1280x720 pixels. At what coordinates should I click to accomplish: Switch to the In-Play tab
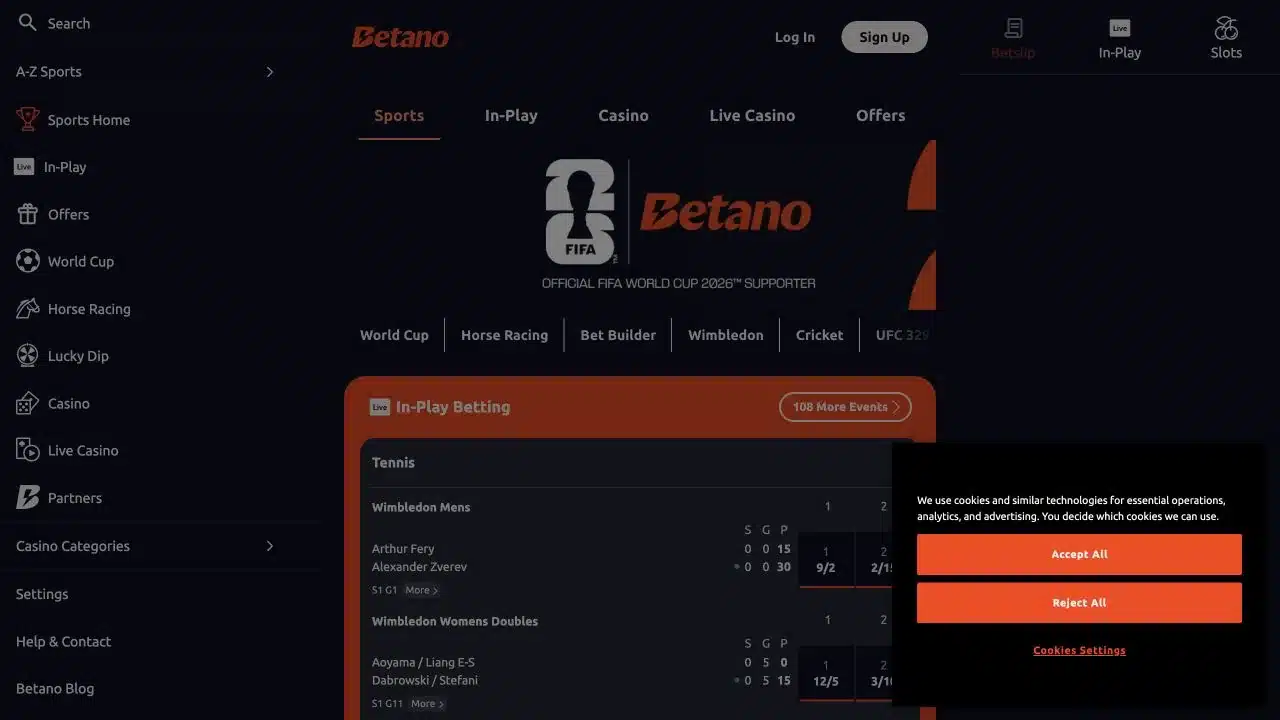(511, 115)
